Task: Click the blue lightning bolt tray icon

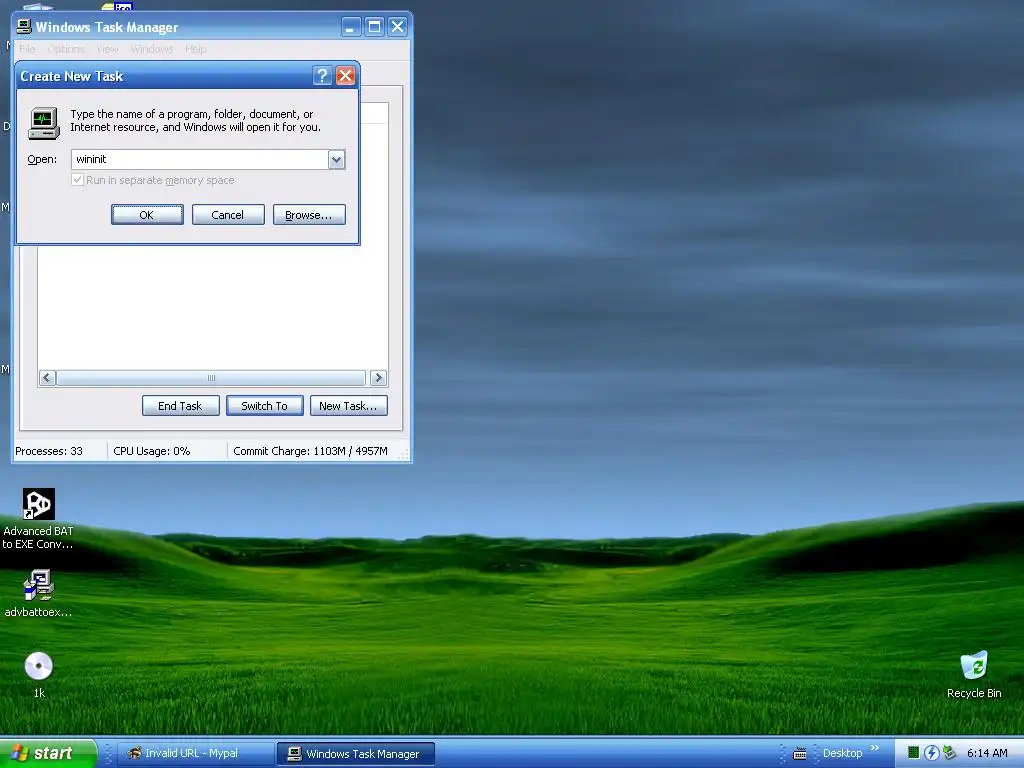Action: 931,753
